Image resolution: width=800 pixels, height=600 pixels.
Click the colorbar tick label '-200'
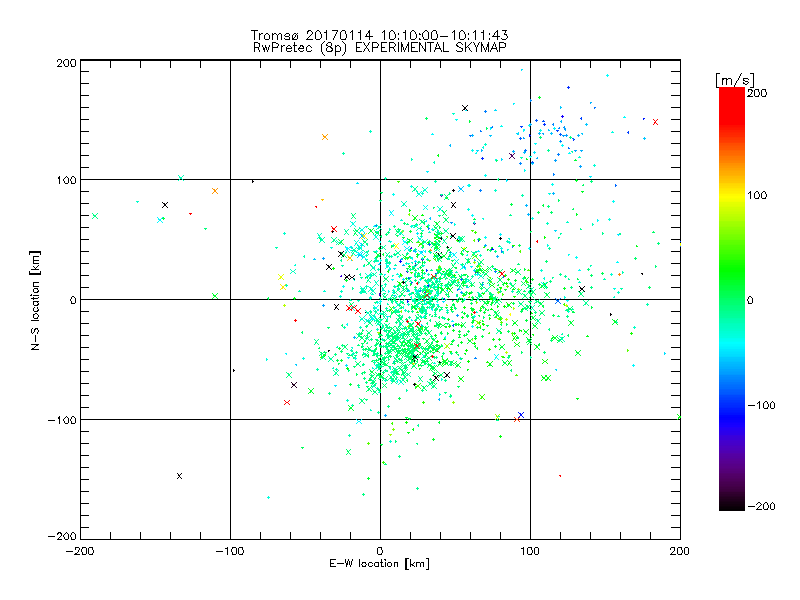pos(761,506)
